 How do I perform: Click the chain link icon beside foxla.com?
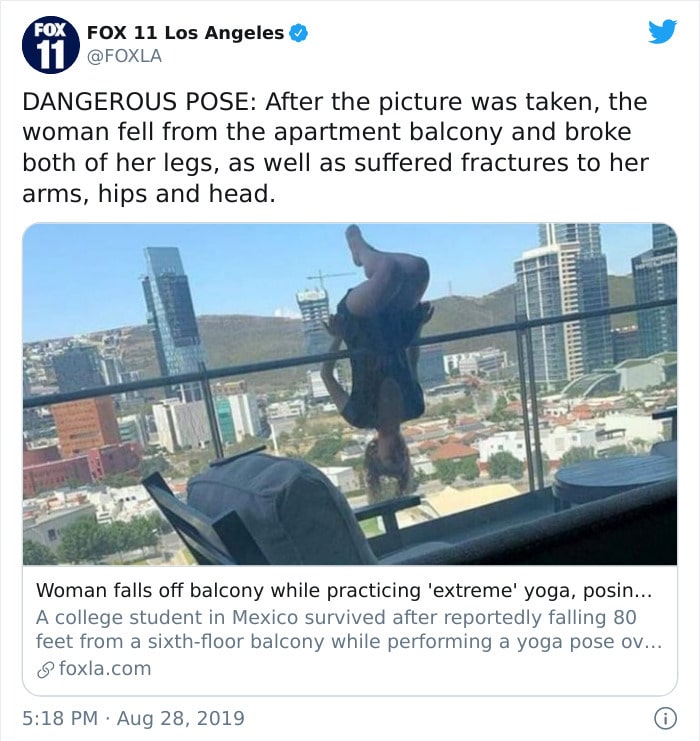coord(45,670)
